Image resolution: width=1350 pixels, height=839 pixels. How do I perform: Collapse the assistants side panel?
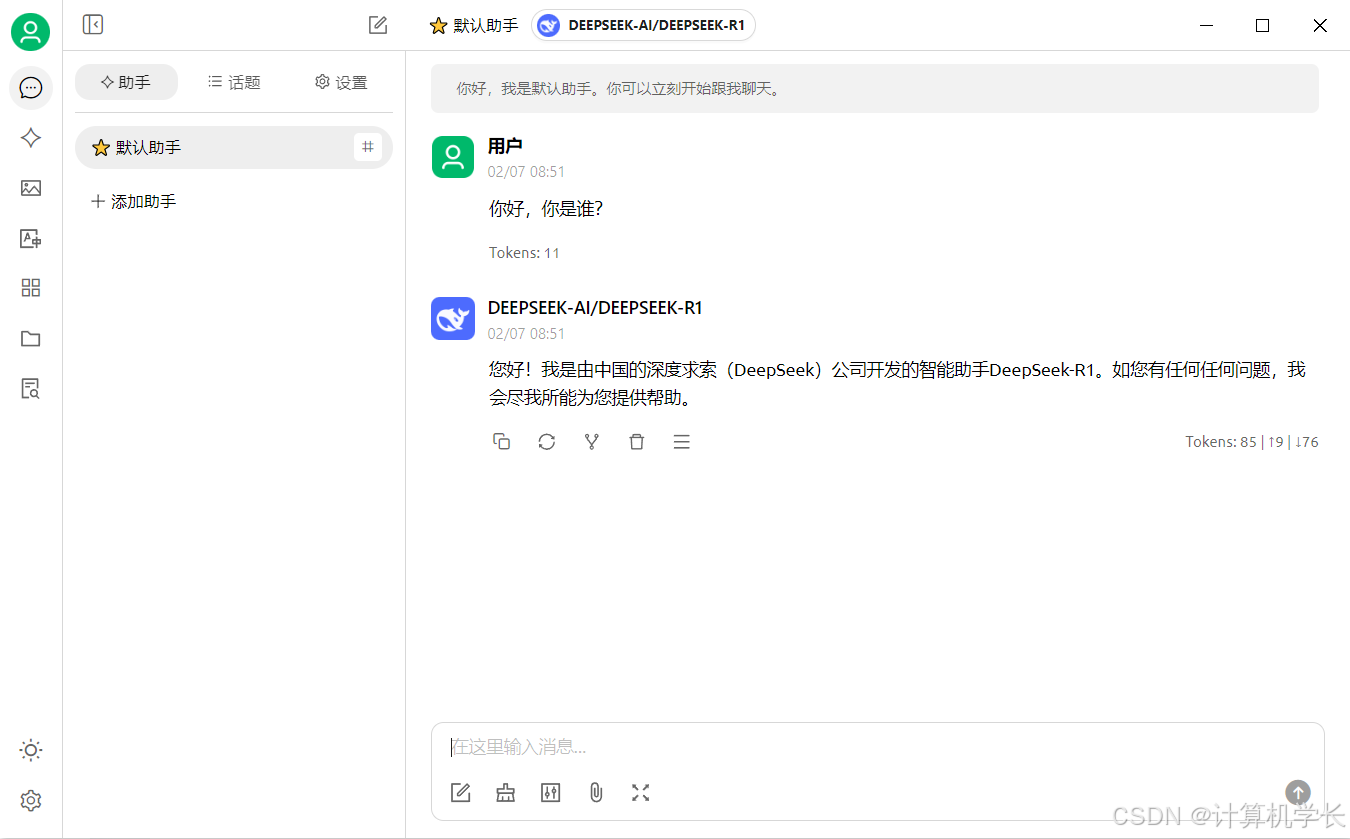coord(93,25)
